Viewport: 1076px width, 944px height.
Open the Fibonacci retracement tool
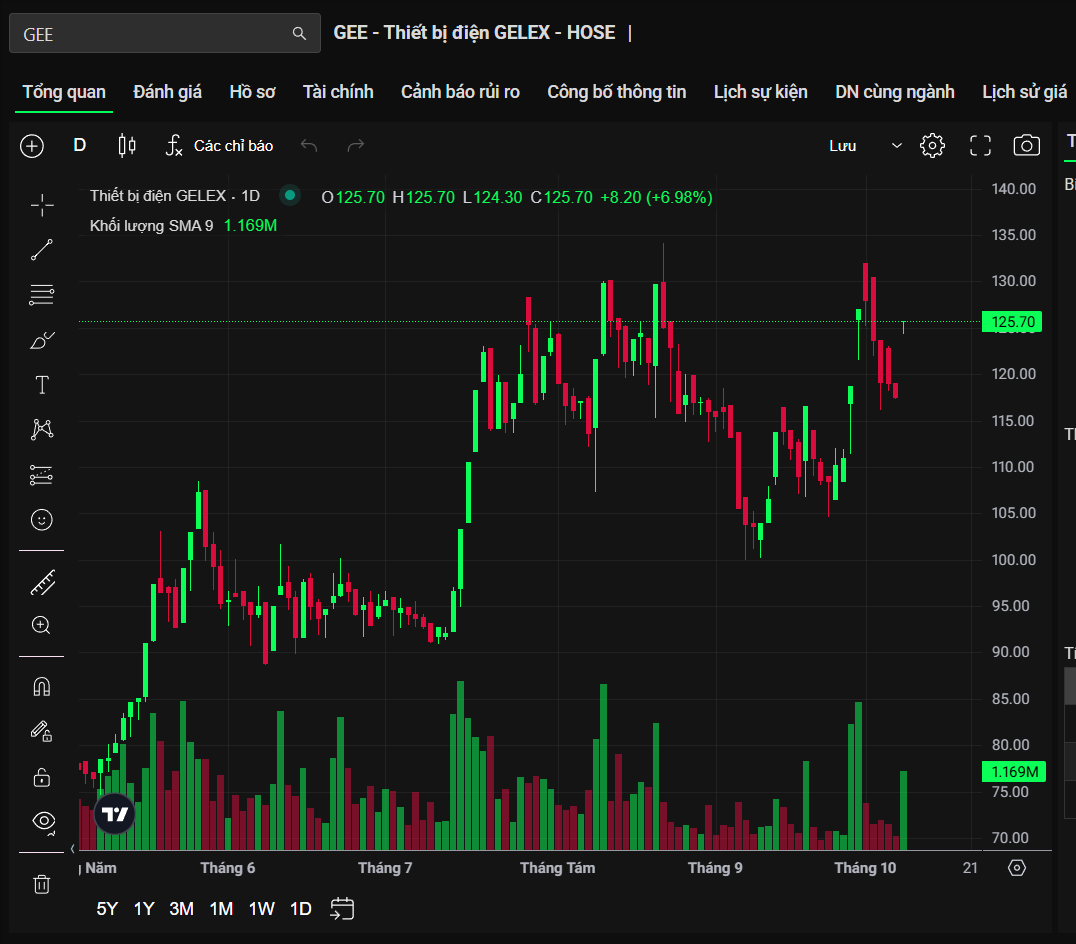(42, 295)
